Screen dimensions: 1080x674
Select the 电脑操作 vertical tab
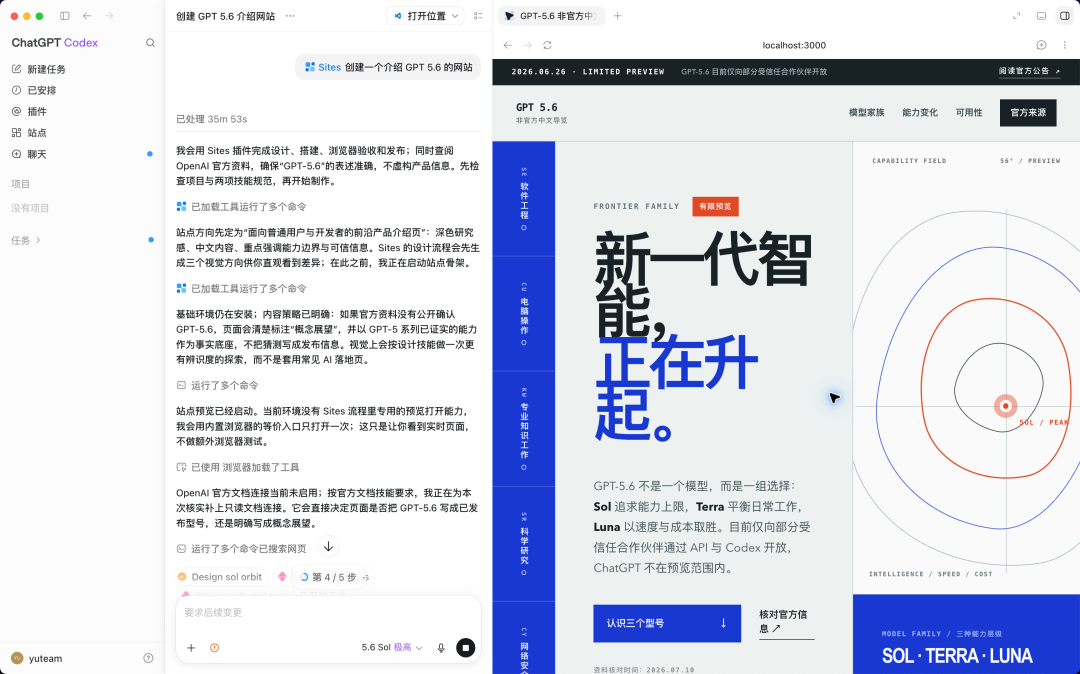click(x=524, y=314)
